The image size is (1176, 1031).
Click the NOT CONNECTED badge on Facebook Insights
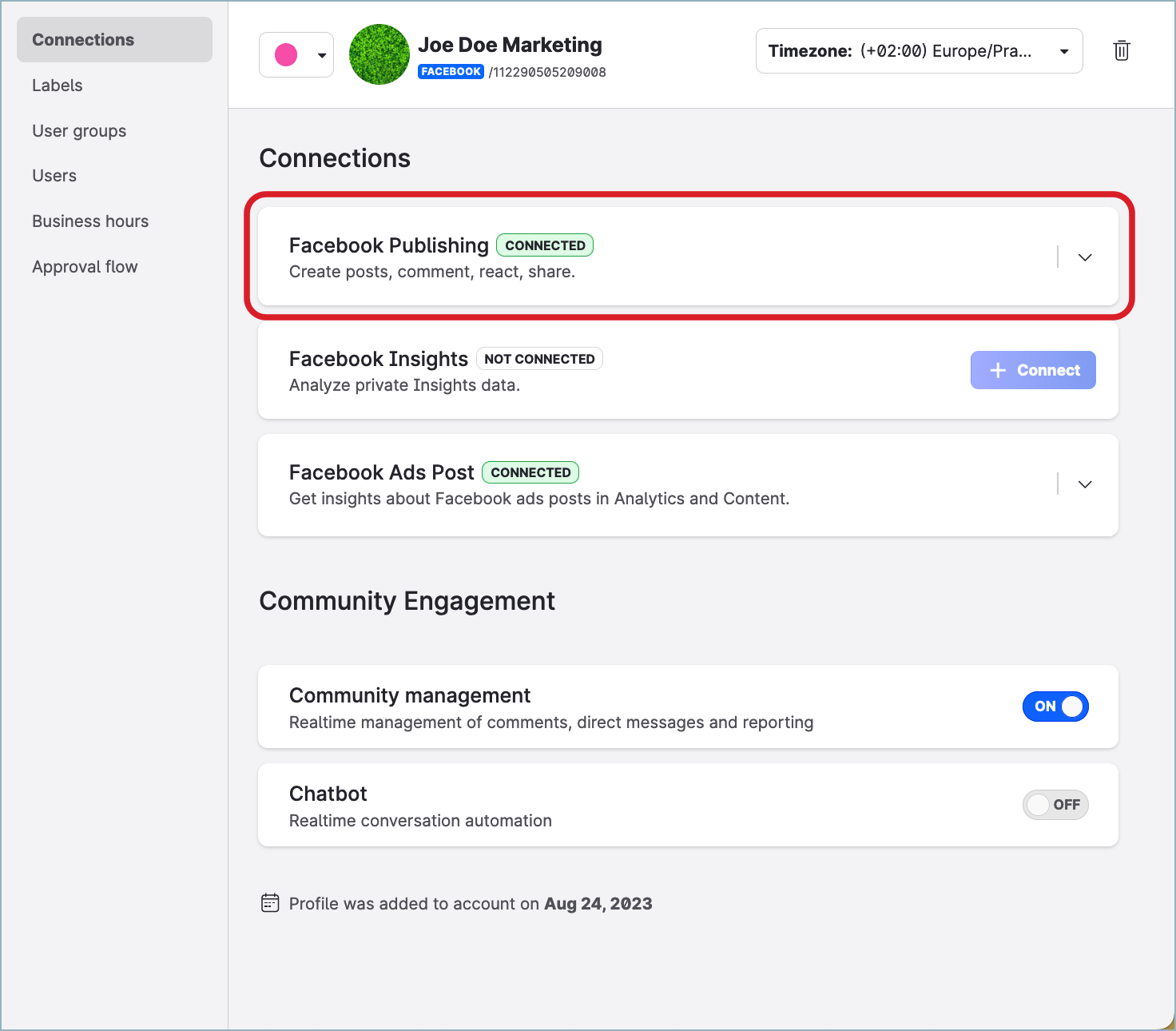[x=539, y=359]
